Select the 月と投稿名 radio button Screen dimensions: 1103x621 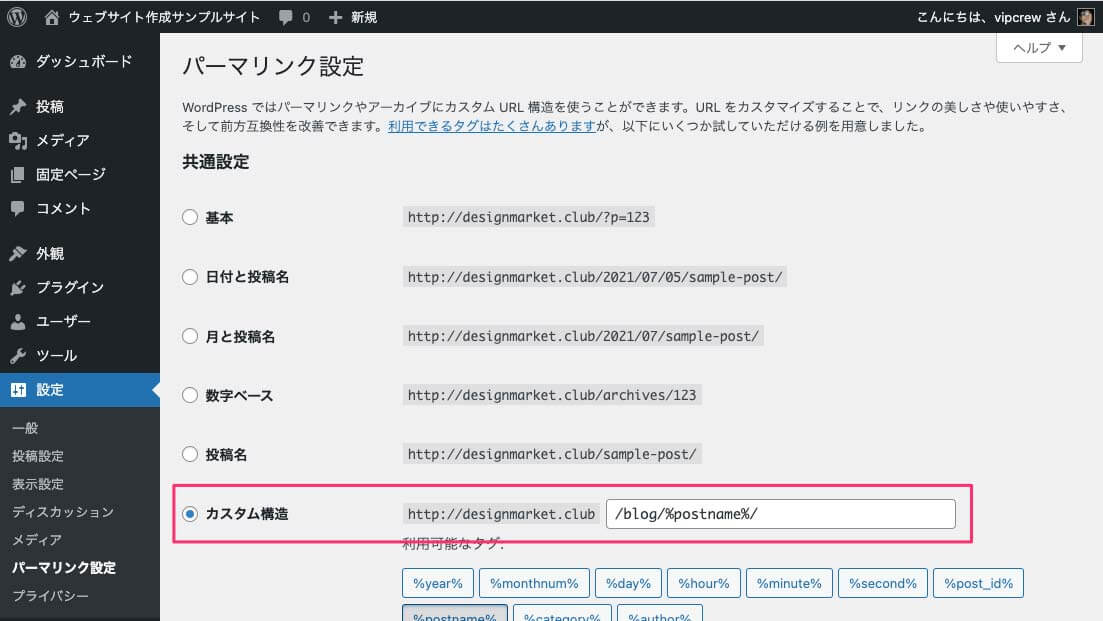pyautogui.click(x=190, y=336)
